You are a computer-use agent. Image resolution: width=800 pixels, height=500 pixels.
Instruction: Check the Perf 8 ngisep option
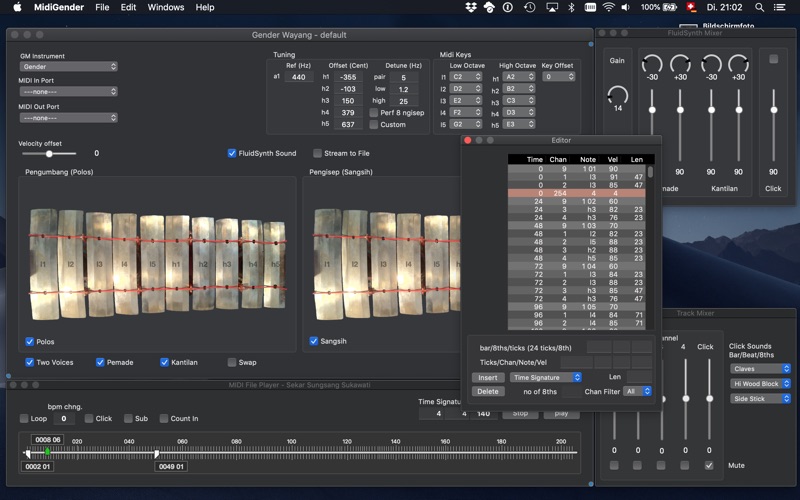373,112
